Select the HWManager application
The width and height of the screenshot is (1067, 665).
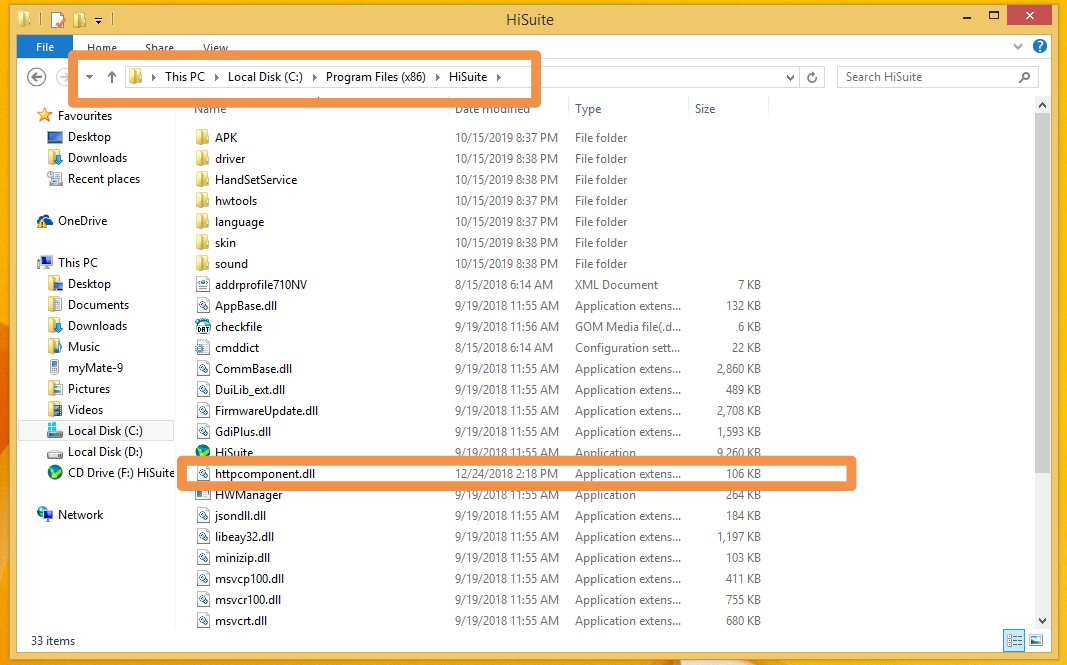click(248, 496)
